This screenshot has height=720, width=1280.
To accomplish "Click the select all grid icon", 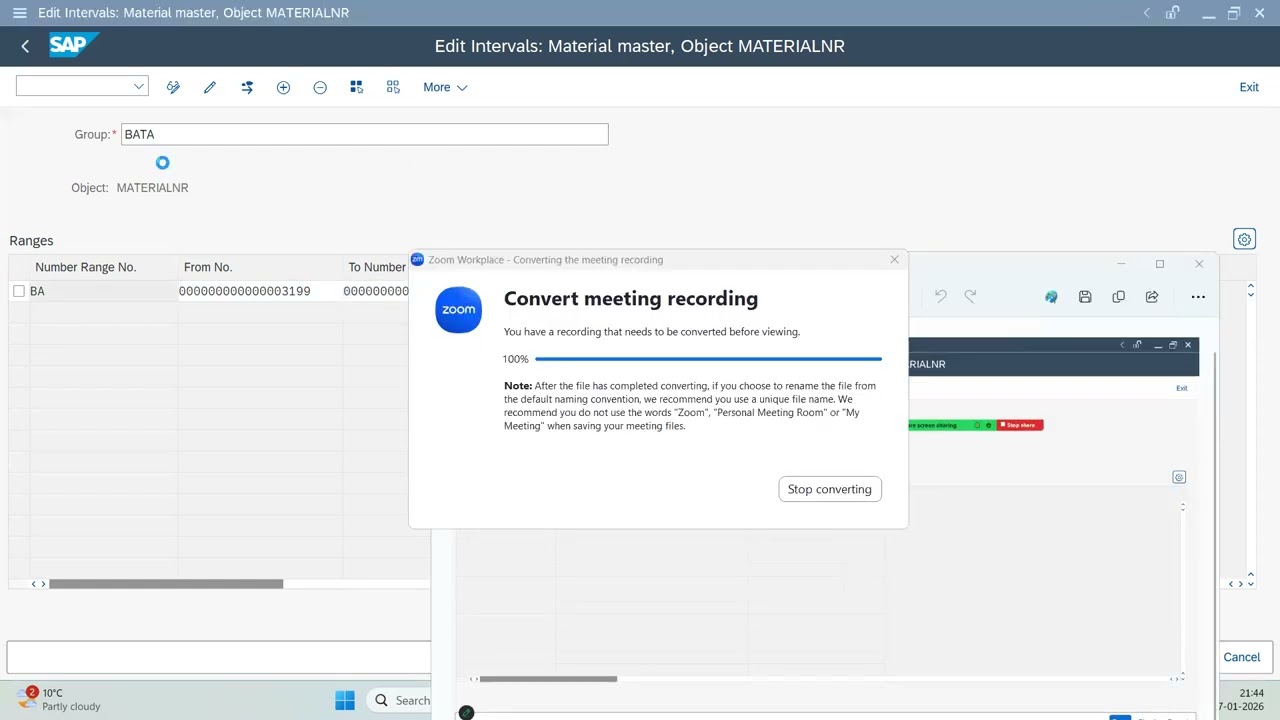I will [356, 87].
